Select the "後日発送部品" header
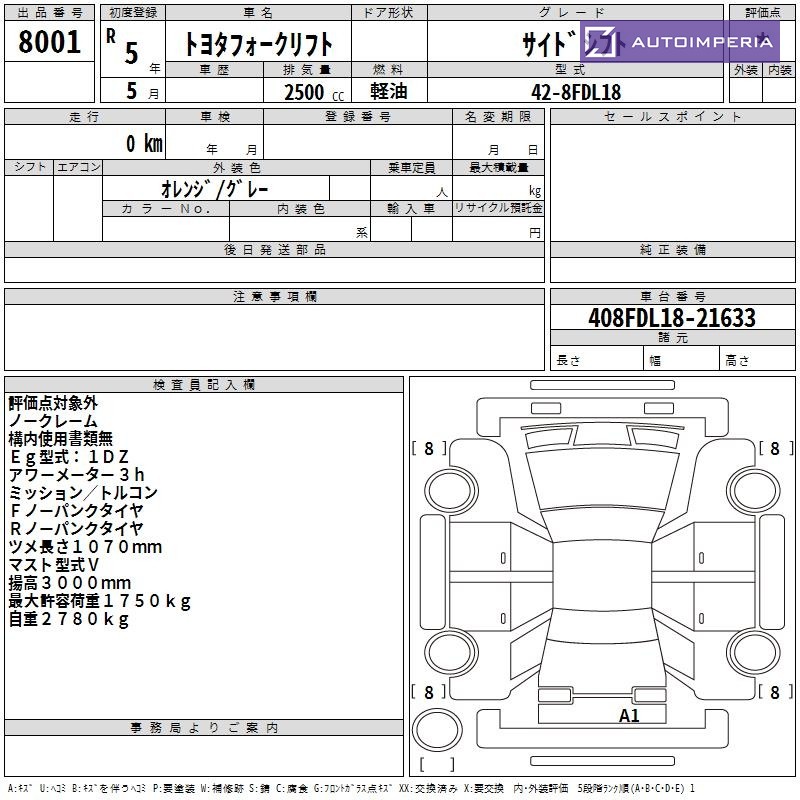 pyautogui.click(x=274, y=249)
